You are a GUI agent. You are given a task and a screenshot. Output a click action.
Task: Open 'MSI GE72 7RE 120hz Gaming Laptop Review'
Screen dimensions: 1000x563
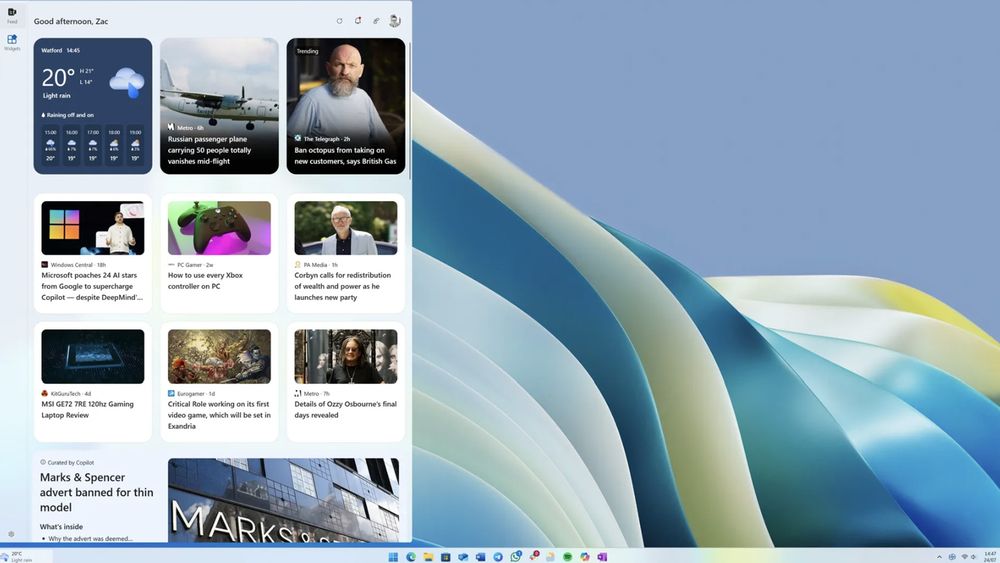point(87,409)
